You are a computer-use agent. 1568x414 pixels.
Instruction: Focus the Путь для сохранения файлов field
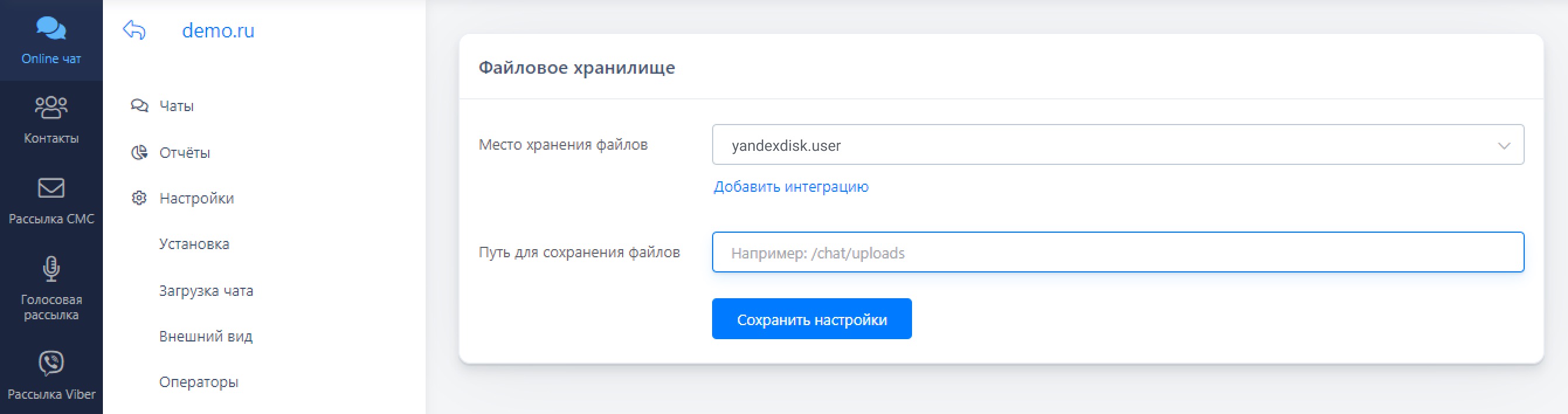(1118, 253)
